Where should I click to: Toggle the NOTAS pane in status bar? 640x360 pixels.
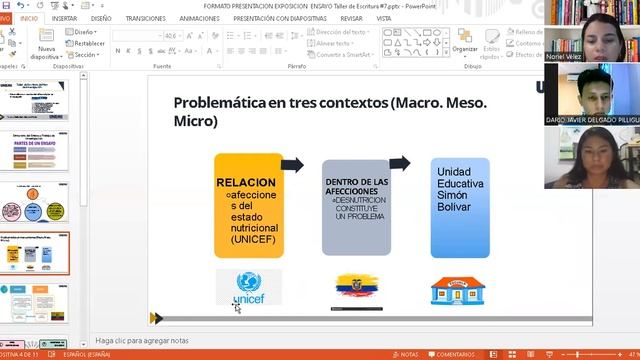pyautogui.click(x=405, y=355)
